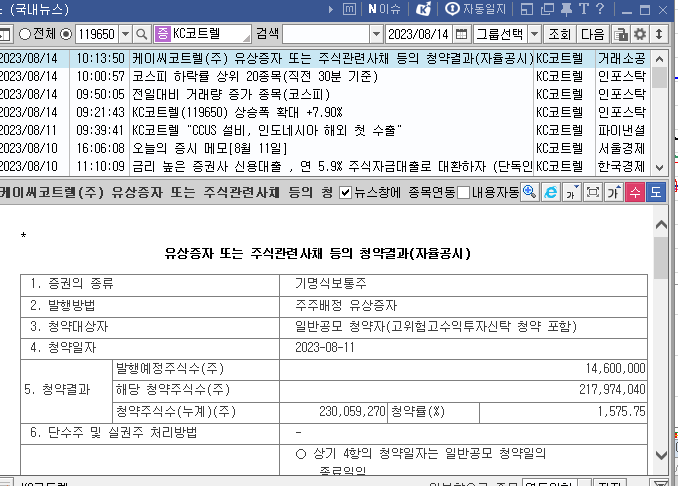This screenshot has width=678, height=486.
Task: Select the 전체 radio button
Action: tap(25, 34)
